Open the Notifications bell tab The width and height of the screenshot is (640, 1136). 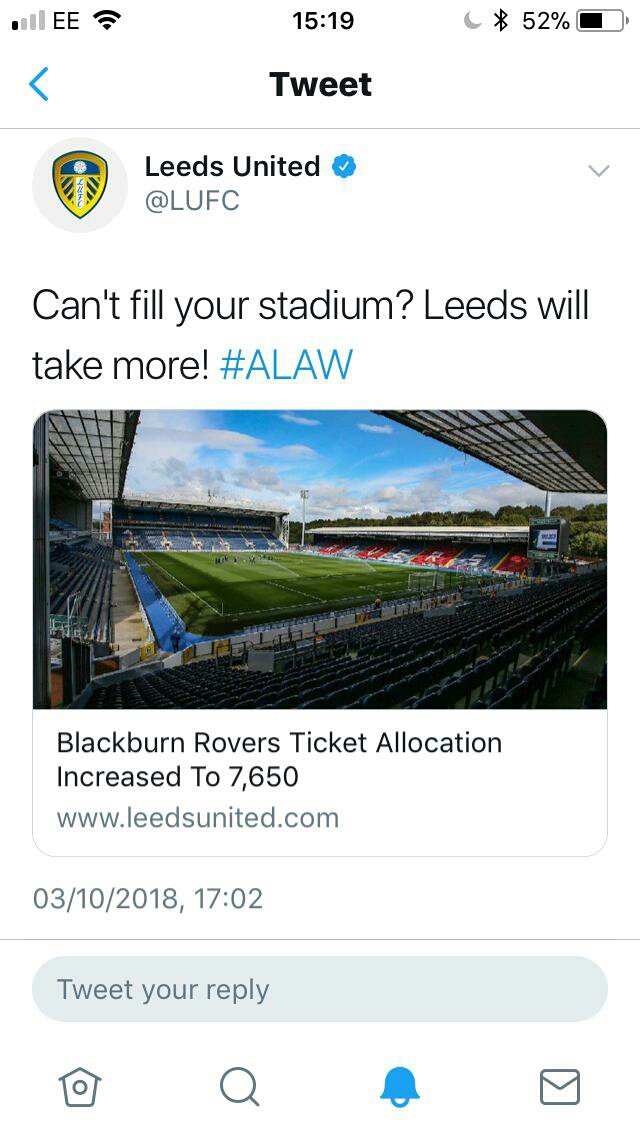coord(400,1085)
